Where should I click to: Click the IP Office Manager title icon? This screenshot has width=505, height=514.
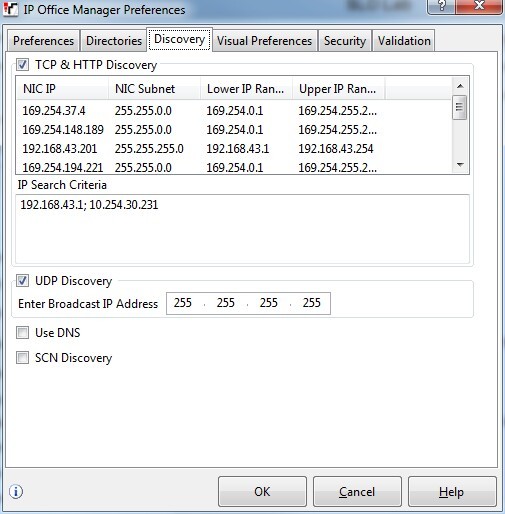[11, 9]
